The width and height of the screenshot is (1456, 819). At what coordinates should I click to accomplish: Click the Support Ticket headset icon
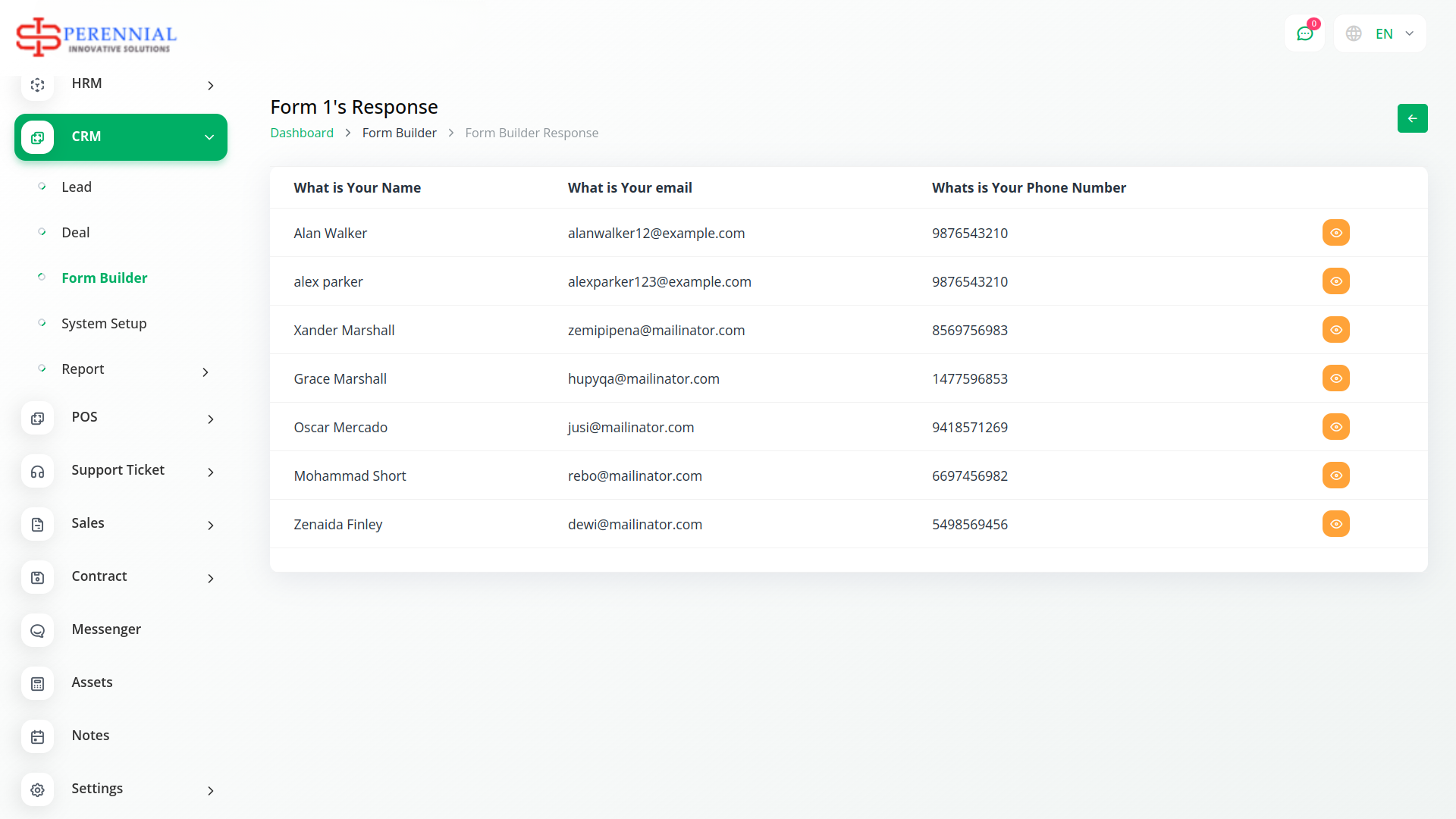point(37,471)
